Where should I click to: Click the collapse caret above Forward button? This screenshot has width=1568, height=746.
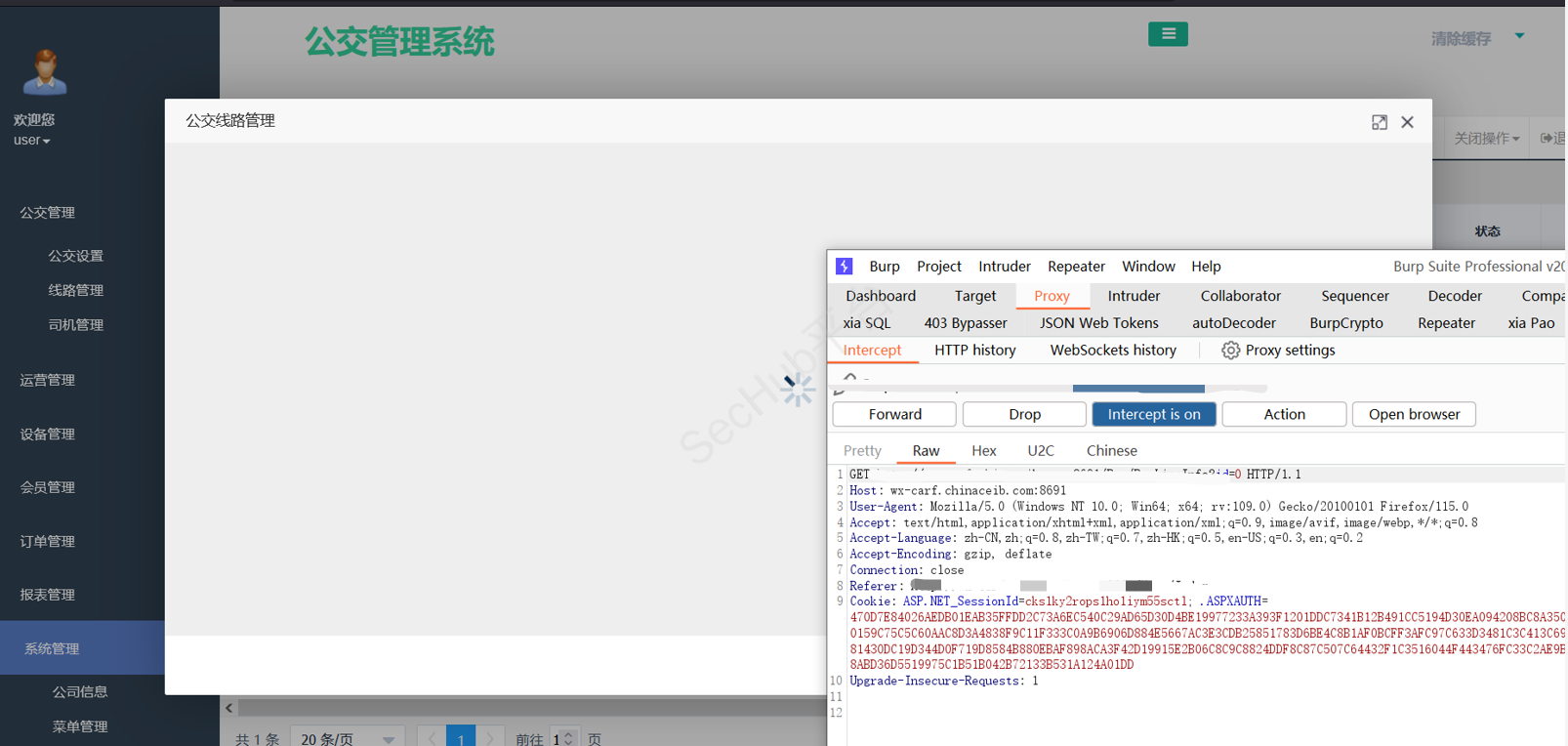pos(850,377)
